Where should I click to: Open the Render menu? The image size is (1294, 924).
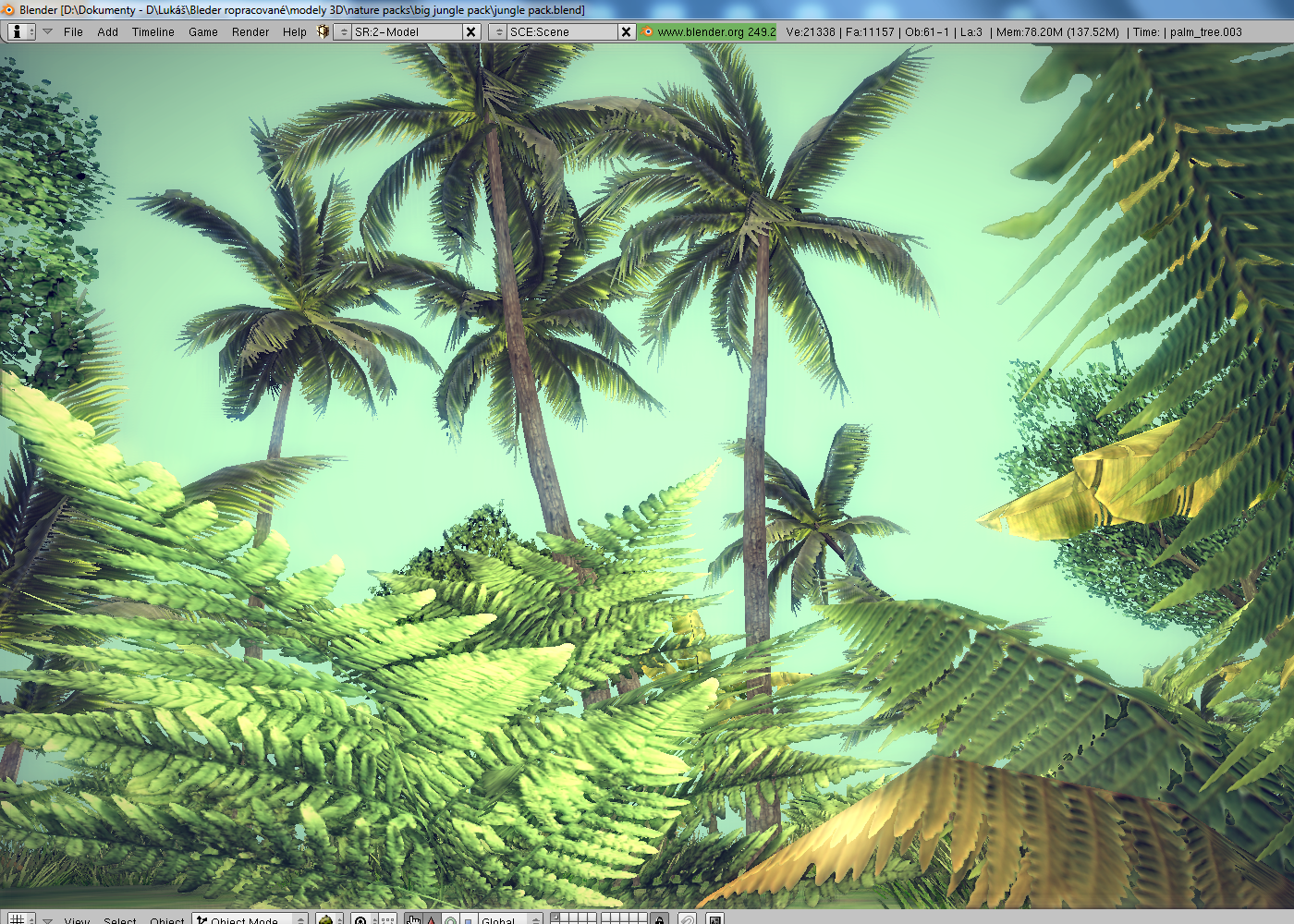250,31
